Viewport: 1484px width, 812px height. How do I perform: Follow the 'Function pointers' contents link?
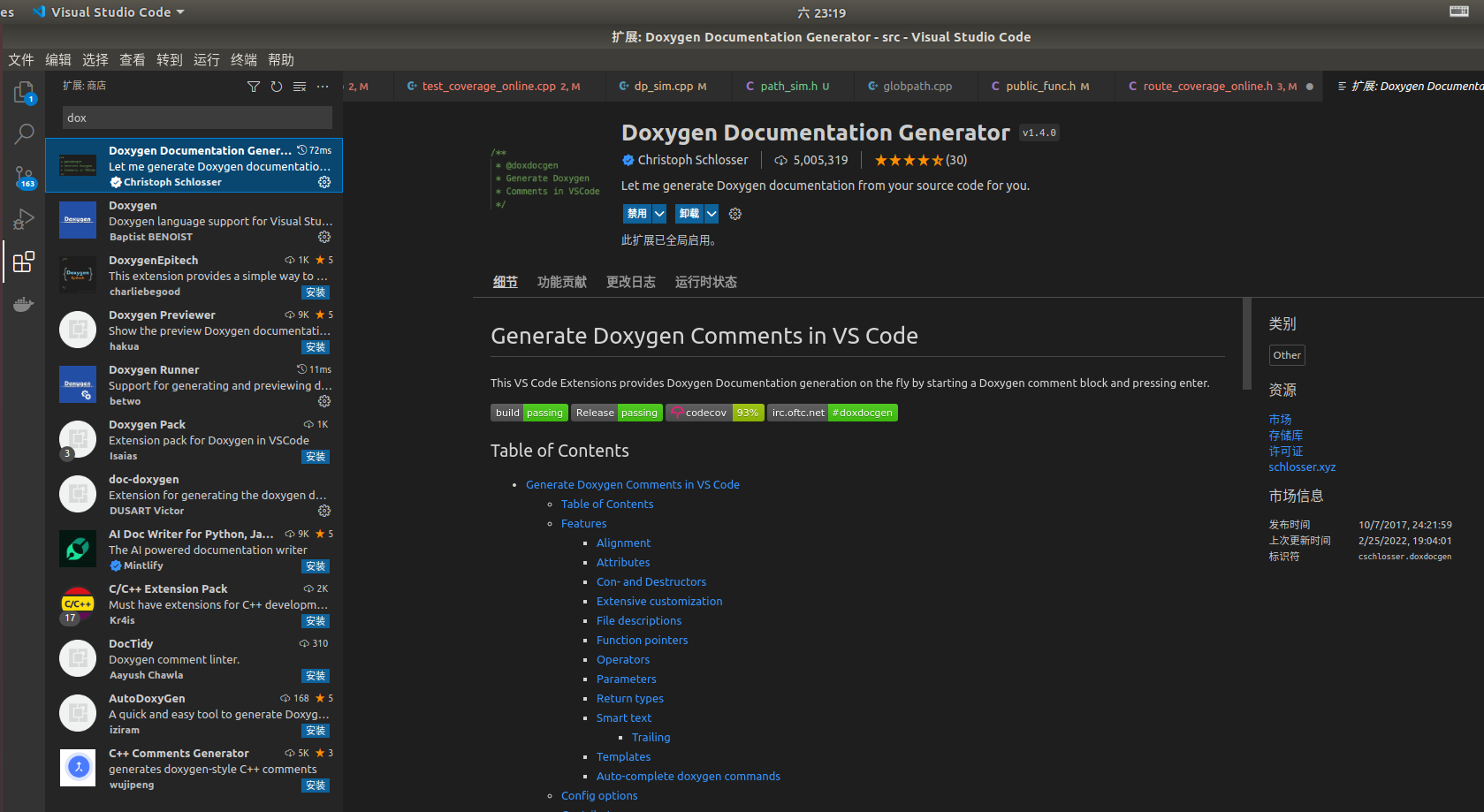tap(642, 641)
